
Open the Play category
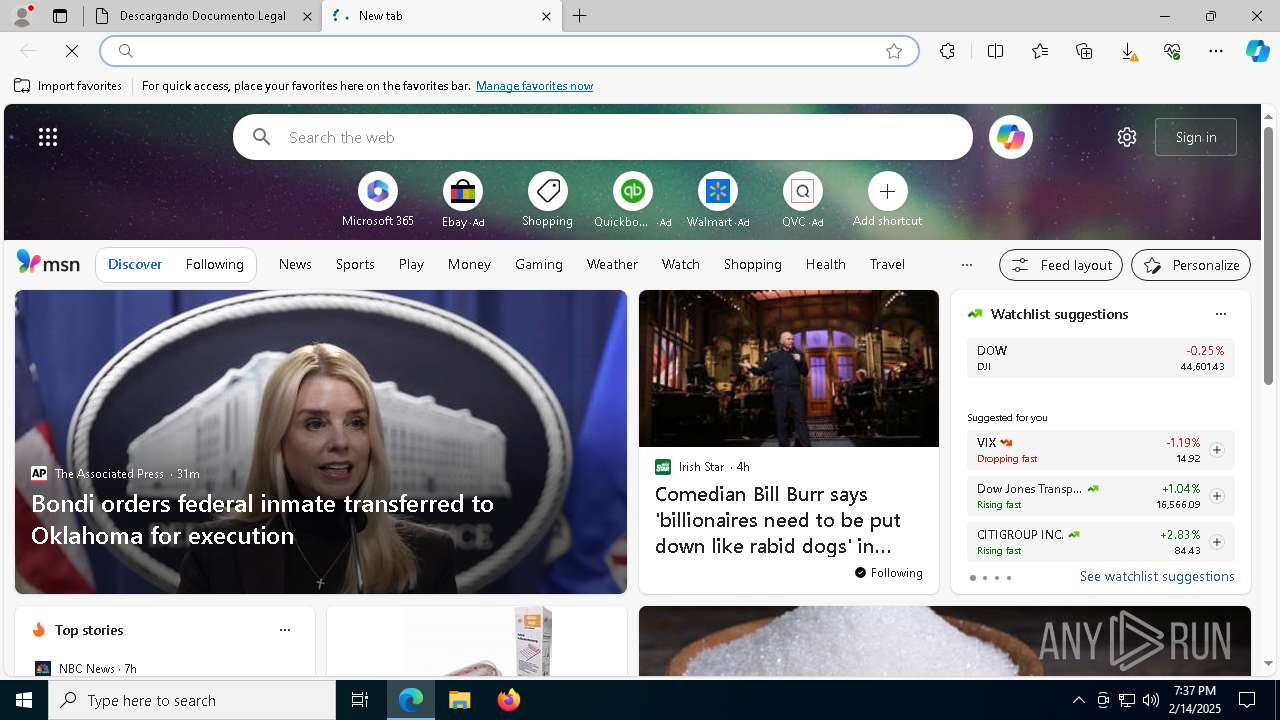coord(411,265)
